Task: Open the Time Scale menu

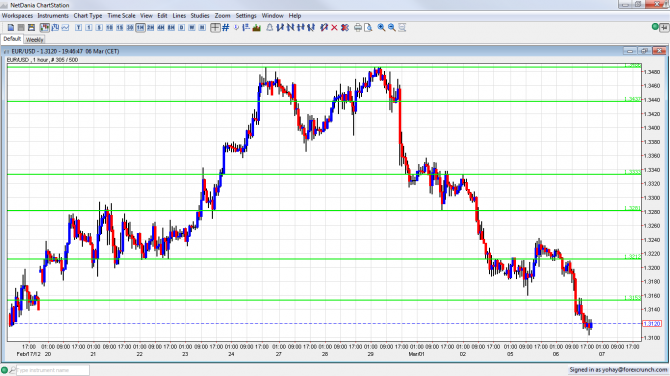Action: tap(121, 16)
